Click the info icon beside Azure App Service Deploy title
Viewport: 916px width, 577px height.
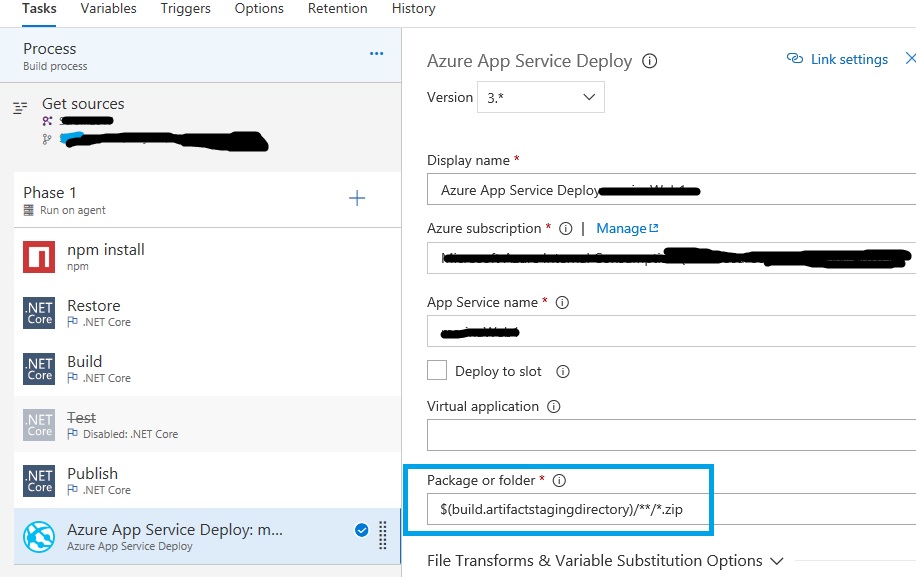[650, 61]
